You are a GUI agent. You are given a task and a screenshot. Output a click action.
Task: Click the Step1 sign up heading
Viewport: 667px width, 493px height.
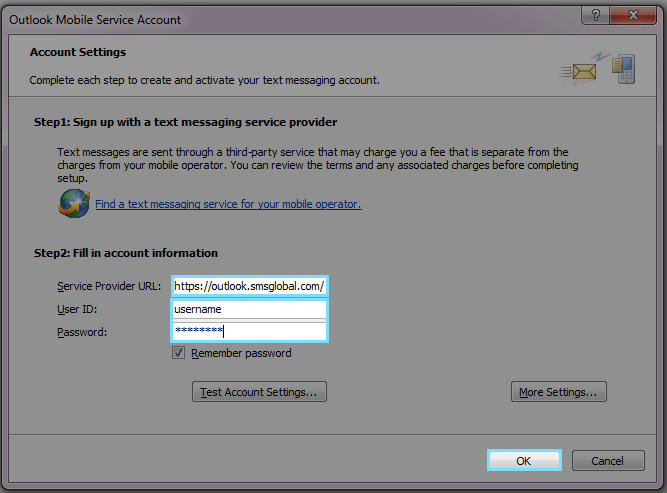185,122
